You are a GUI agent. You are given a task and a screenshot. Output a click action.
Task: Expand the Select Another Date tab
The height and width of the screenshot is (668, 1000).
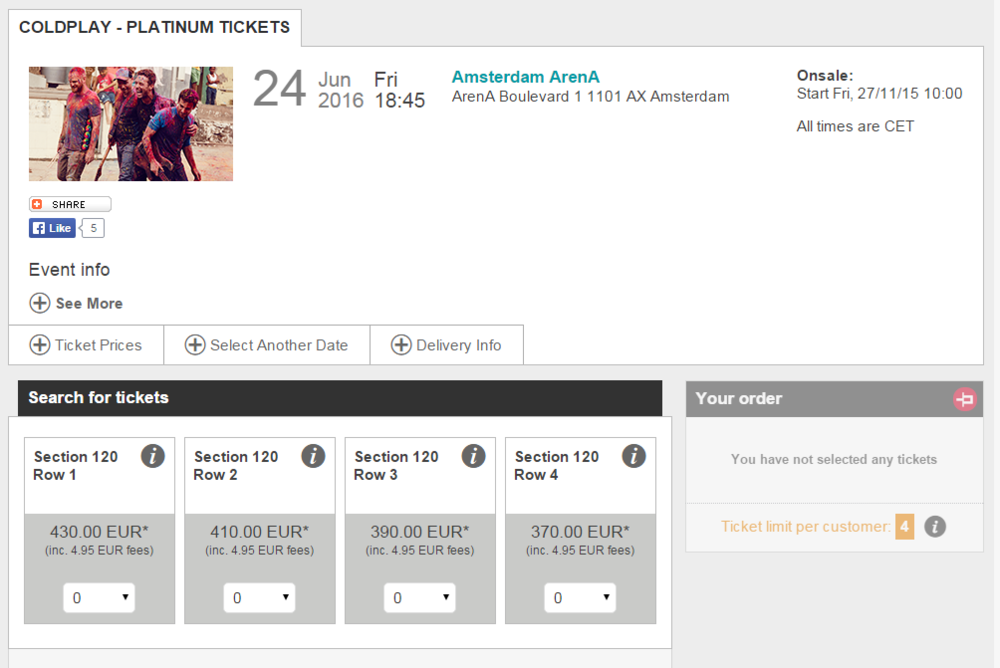click(x=267, y=345)
